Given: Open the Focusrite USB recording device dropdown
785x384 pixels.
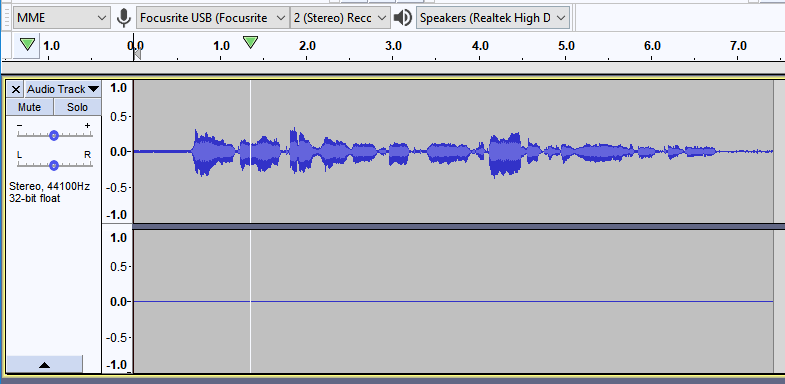Looking at the screenshot, I should coord(213,18).
